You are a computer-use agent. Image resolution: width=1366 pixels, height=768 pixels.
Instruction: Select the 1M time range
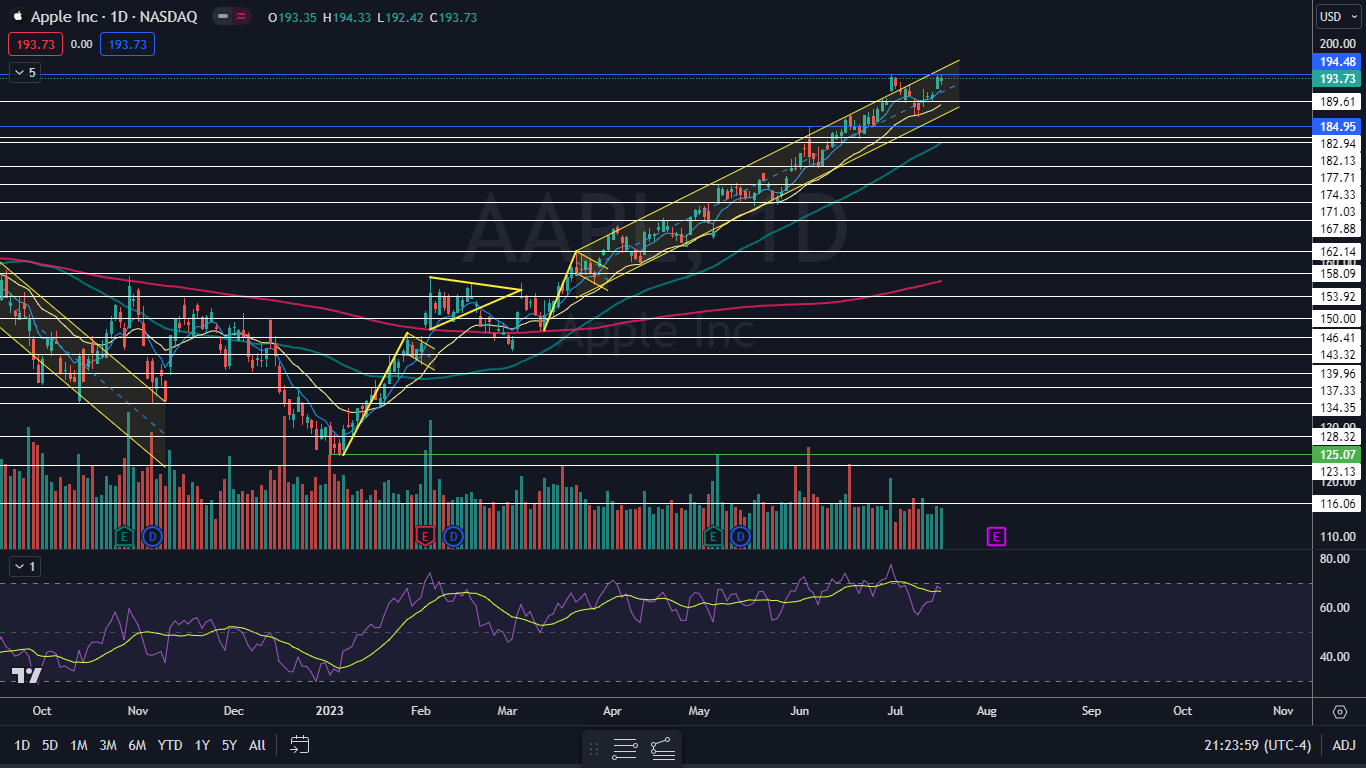click(79, 745)
